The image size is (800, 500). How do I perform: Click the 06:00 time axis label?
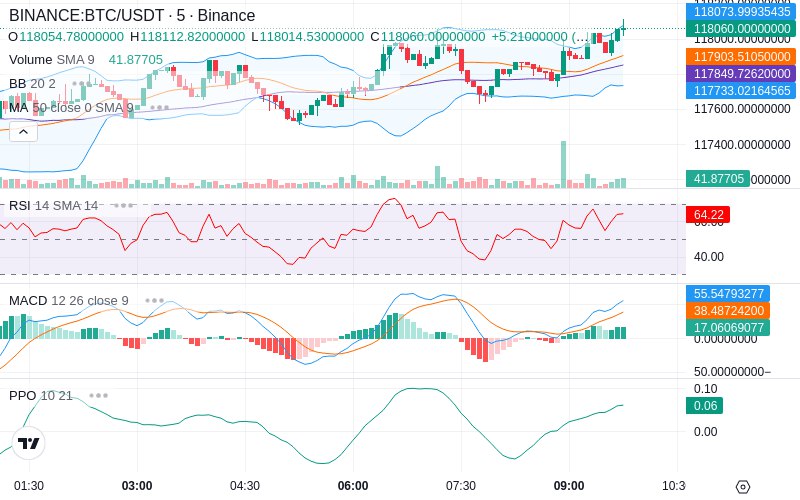(x=353, y=486)
